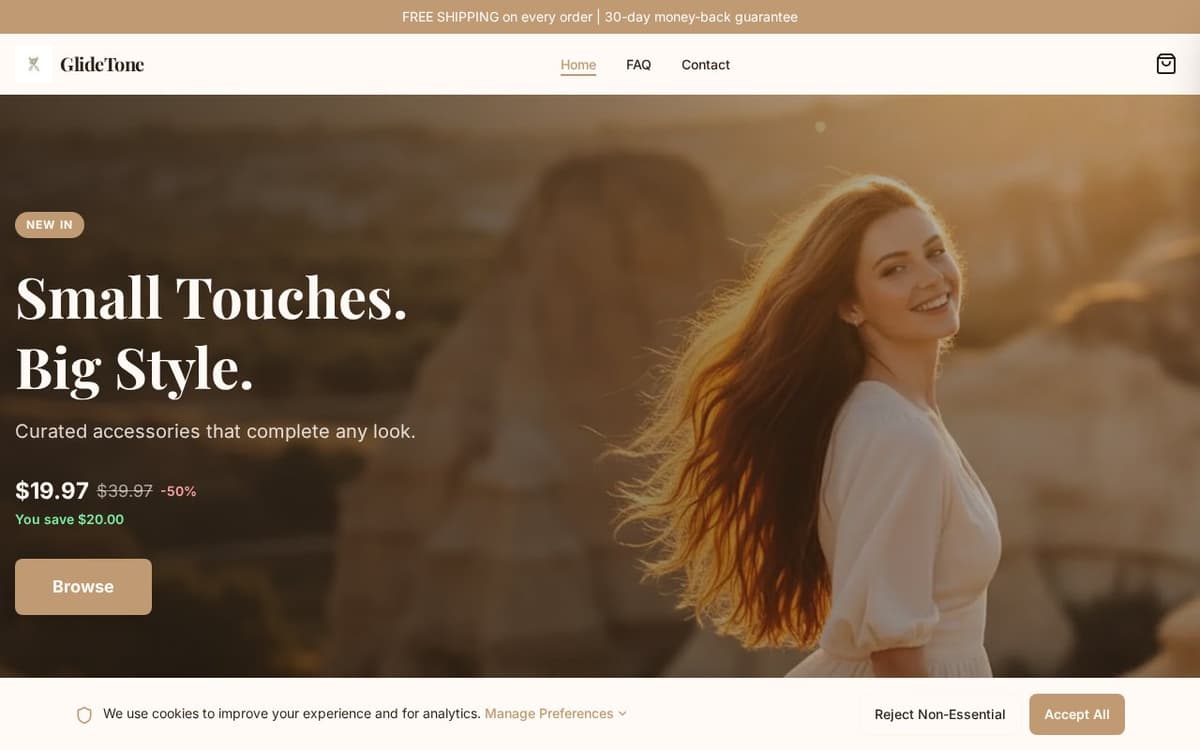Click the GlideTone brand name

tap(102, 64)
